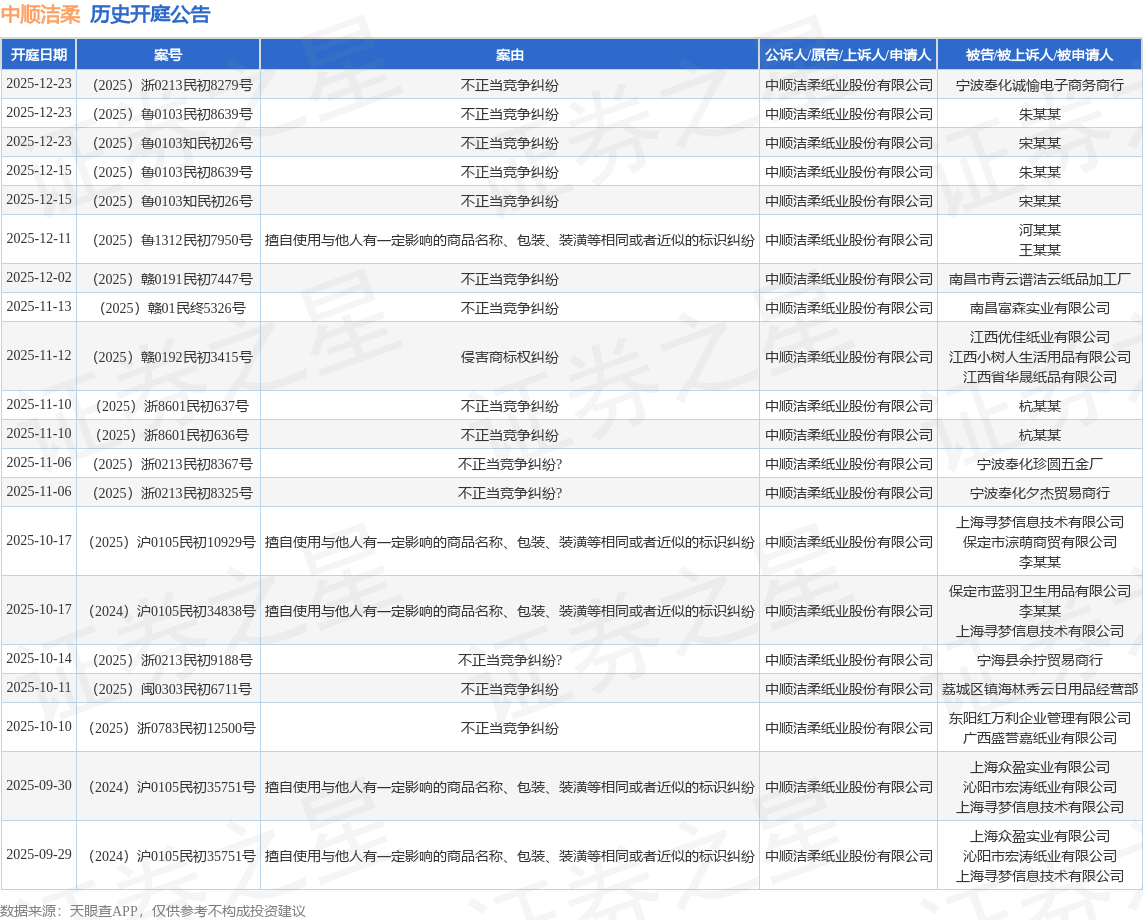
Task: Select defendant 东阳红万利企业管理有限公司
Action: tap(1039, 718)
